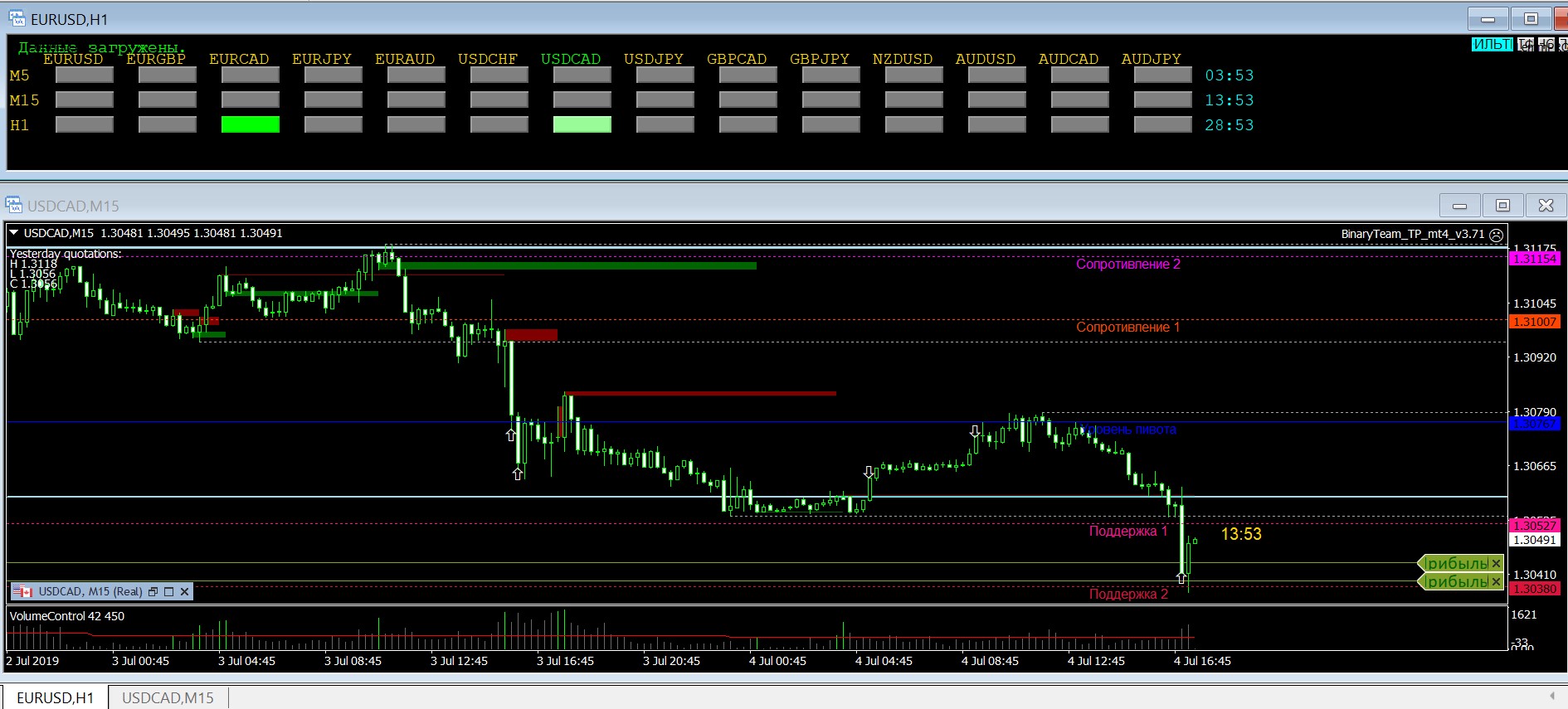Toggle the EURCAD H1 signal indicator
The width and height of the screenshot is (1568, 709).
point(250,124)
